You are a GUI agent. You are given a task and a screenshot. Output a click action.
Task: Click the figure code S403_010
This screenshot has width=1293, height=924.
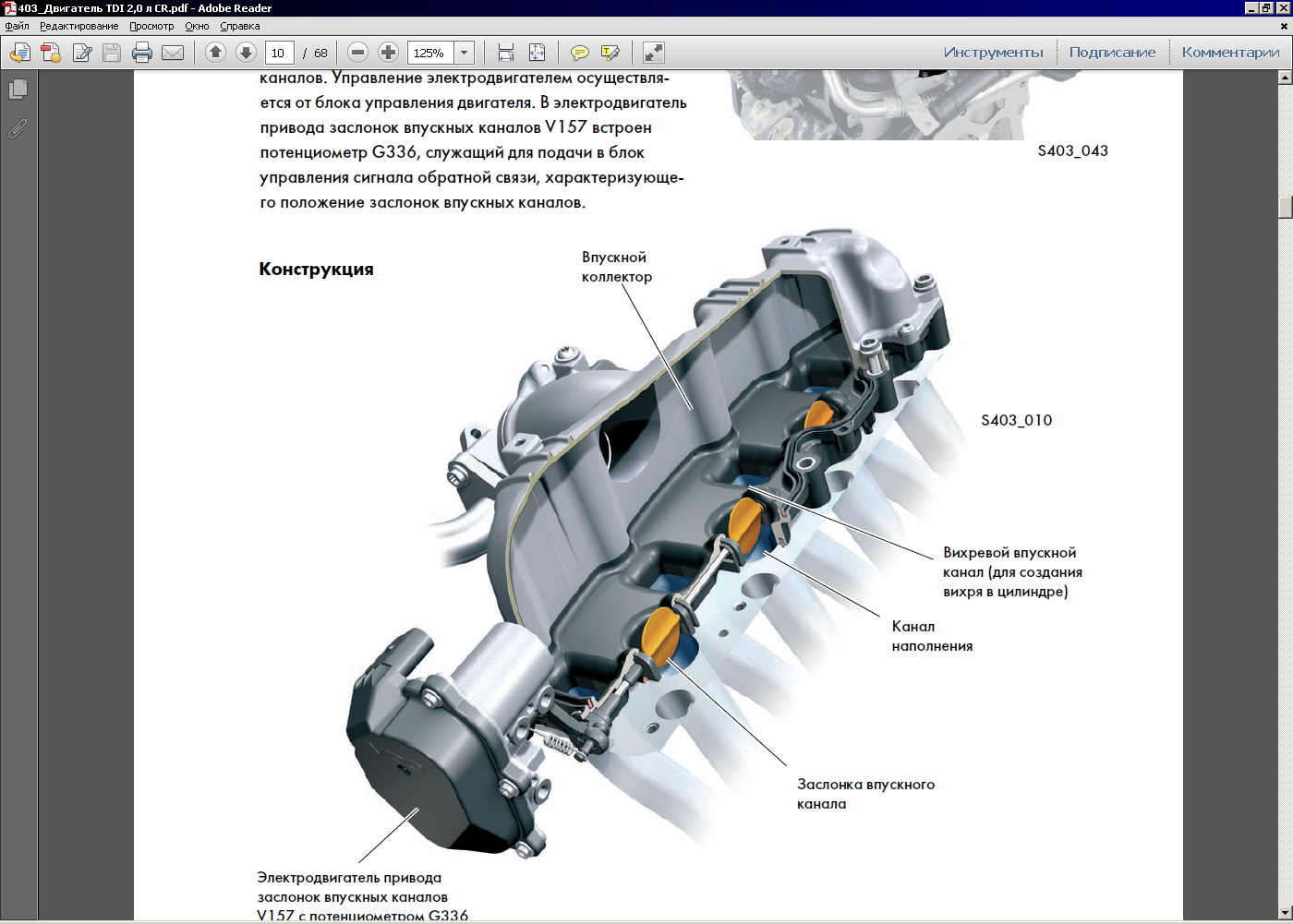[1016, 420]
